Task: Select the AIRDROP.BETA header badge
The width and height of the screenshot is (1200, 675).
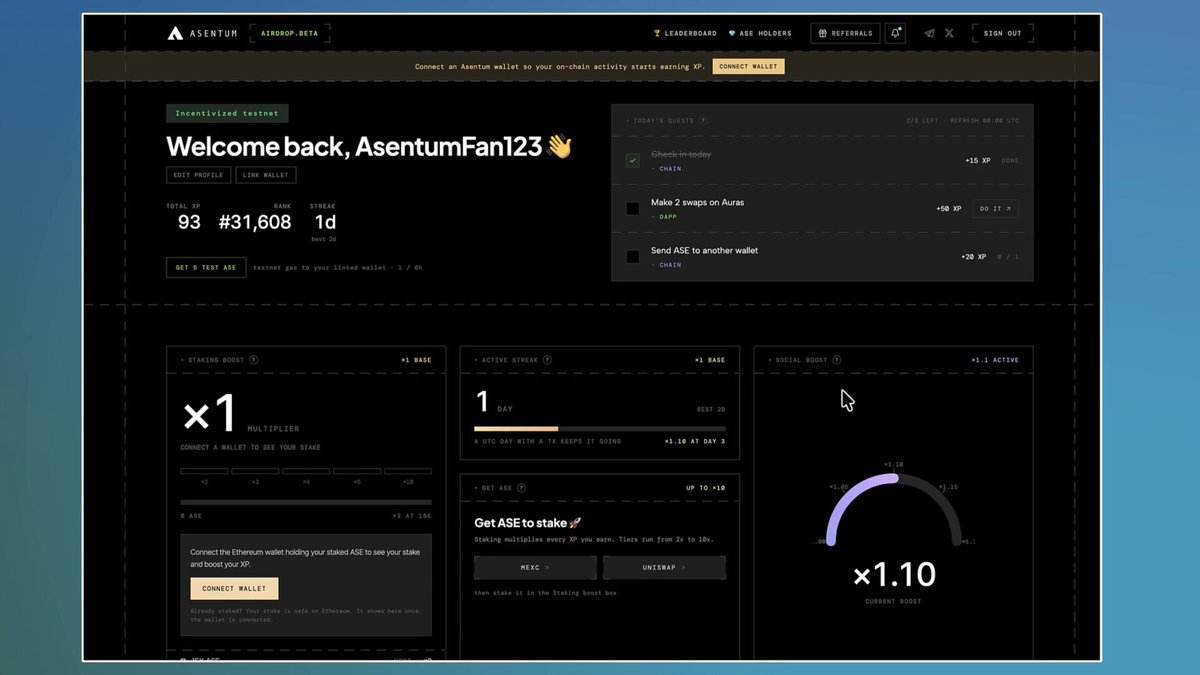Action: click(x=289, y=33)
